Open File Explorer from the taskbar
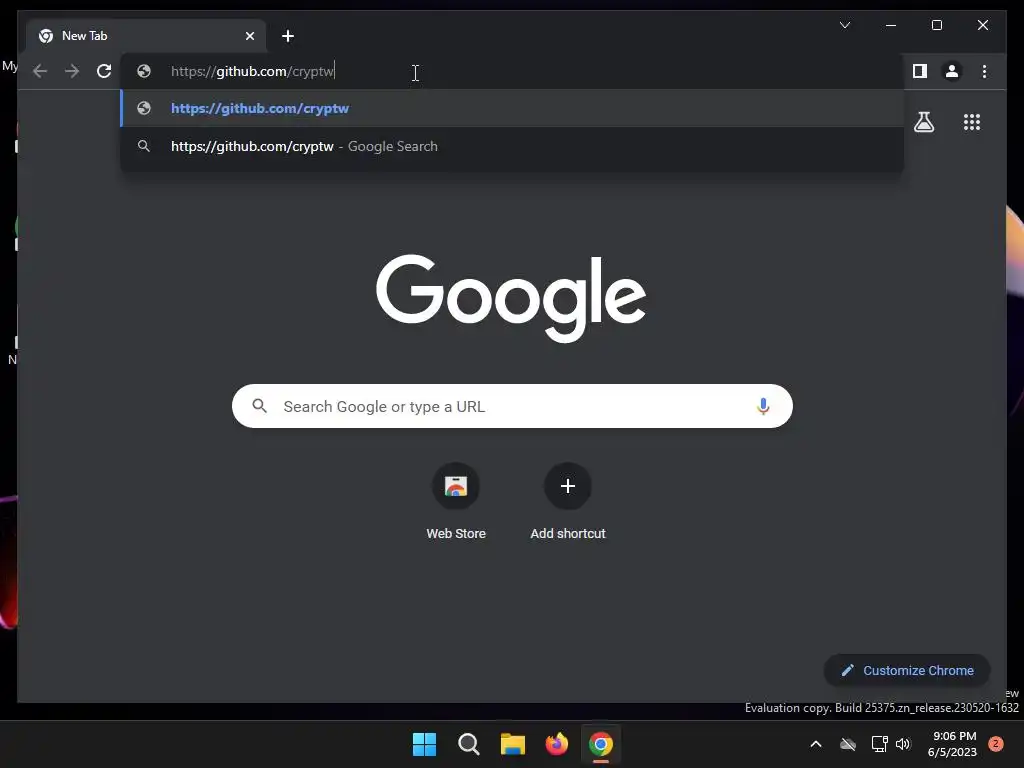Screen dimensions: 1024x768 513,744
